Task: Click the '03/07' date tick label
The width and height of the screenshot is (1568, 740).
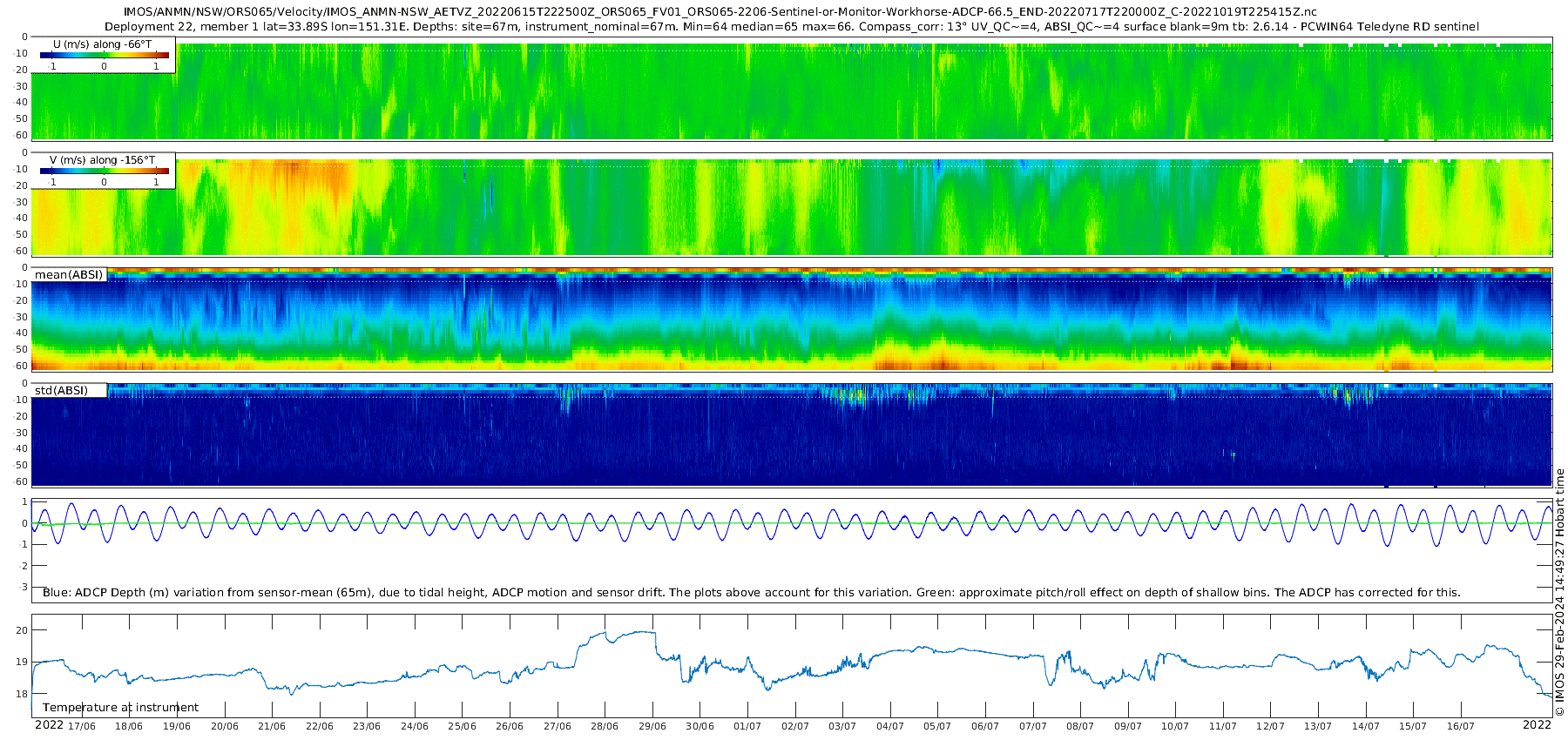Action: [x=842, y=726]
